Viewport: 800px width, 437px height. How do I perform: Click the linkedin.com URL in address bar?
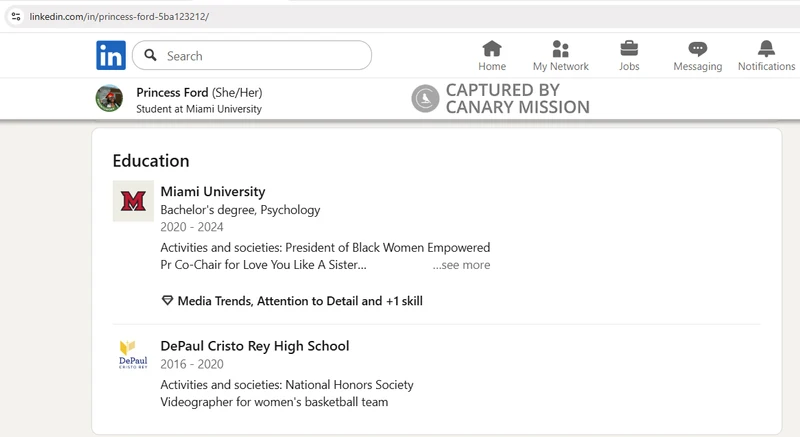[x=119, y=16]
